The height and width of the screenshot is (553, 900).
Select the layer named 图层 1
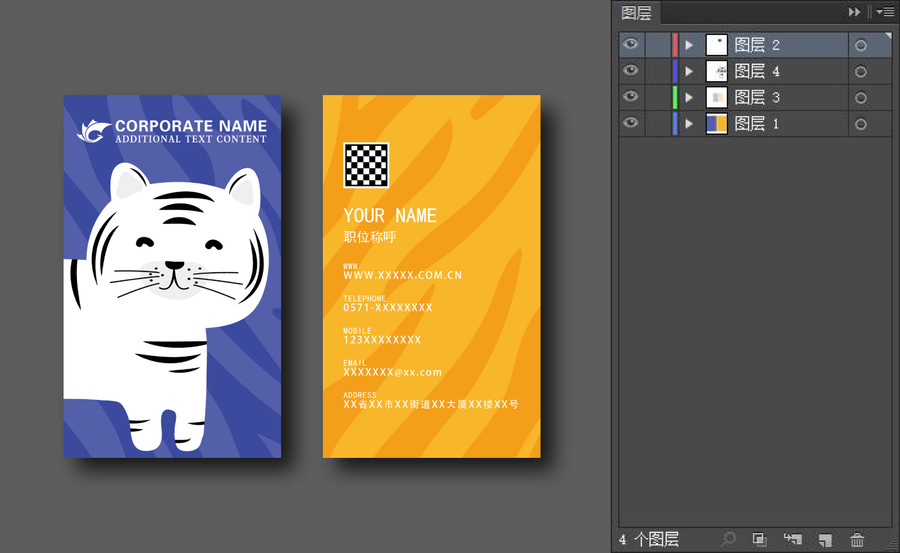pyautogui.click(x=757, y=123)
